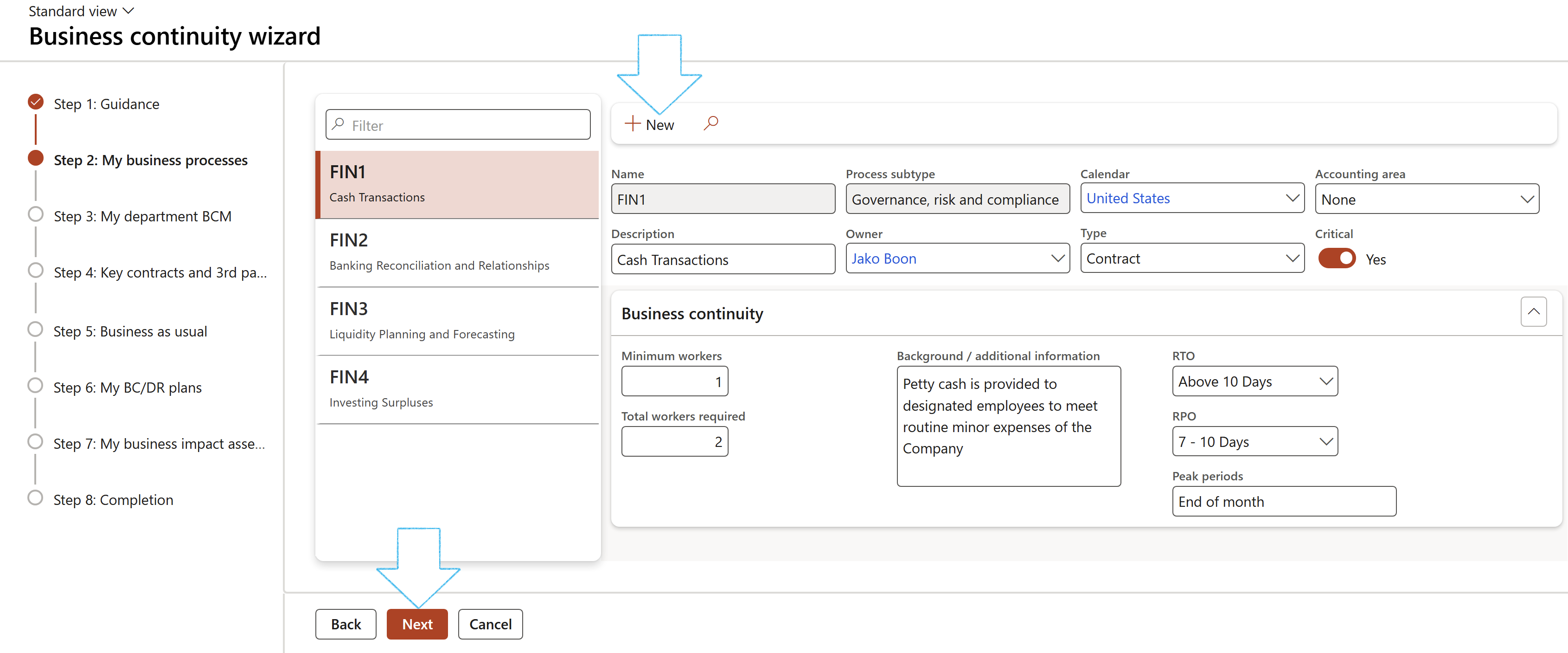Click the search magnifier icon in toolbar
Viewport: 1568px width, 653px height.
tap(710, 123)
